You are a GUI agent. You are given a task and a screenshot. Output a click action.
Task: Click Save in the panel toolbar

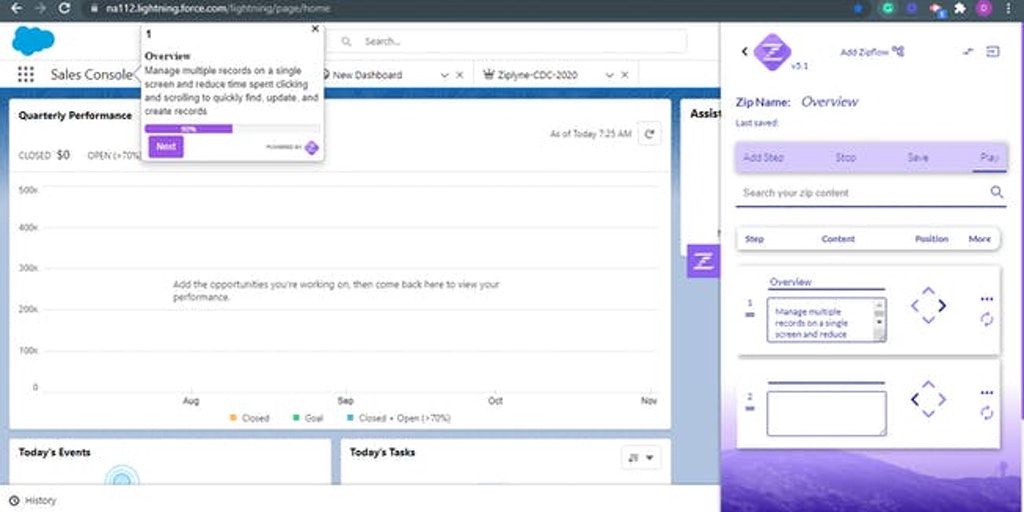pyautogui.click(x=918, y=157)
